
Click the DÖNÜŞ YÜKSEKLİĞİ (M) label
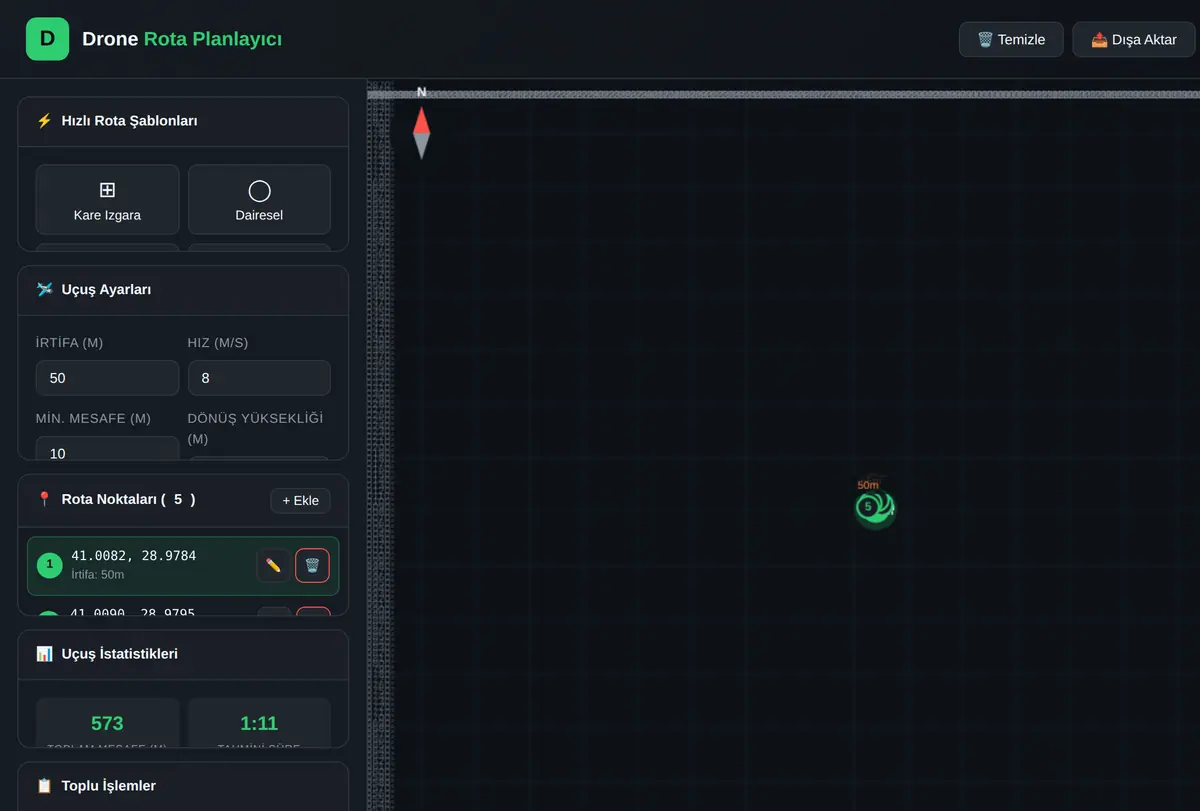tap(255, 429)
